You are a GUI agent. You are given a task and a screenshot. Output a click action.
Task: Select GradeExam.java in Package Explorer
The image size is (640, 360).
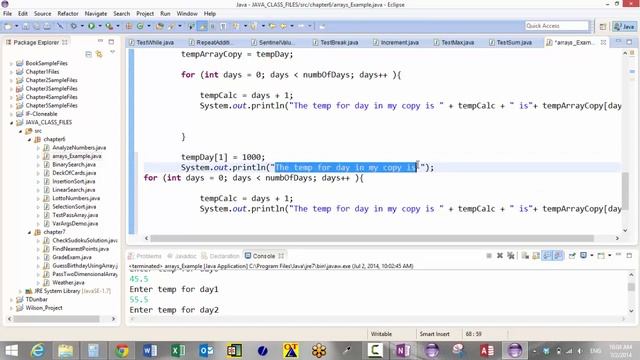tap(71, 257)
